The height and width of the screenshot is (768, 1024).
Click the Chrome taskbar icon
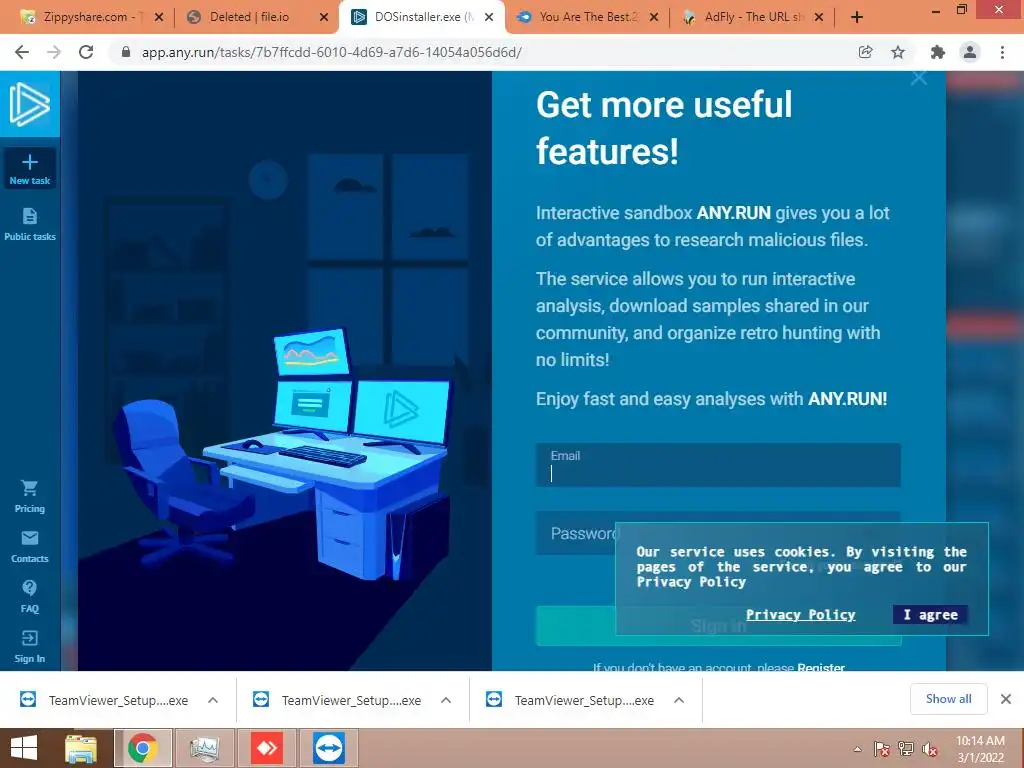tap(143, 748)
